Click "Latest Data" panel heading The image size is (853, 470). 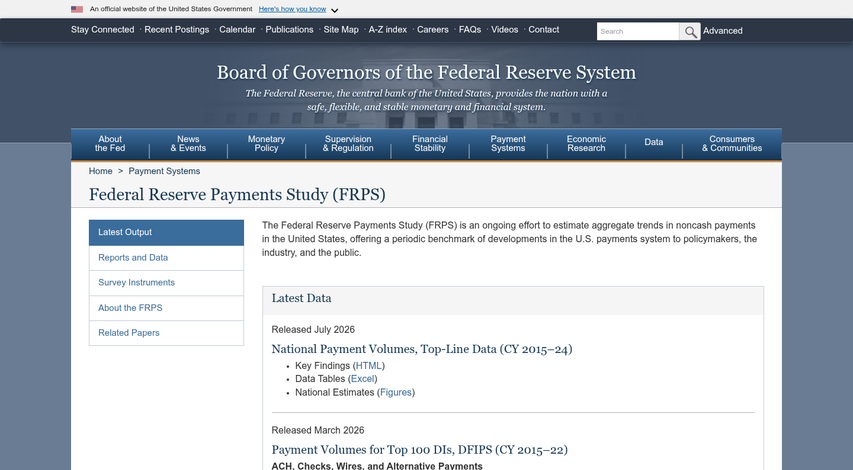(x=301, y=298)
